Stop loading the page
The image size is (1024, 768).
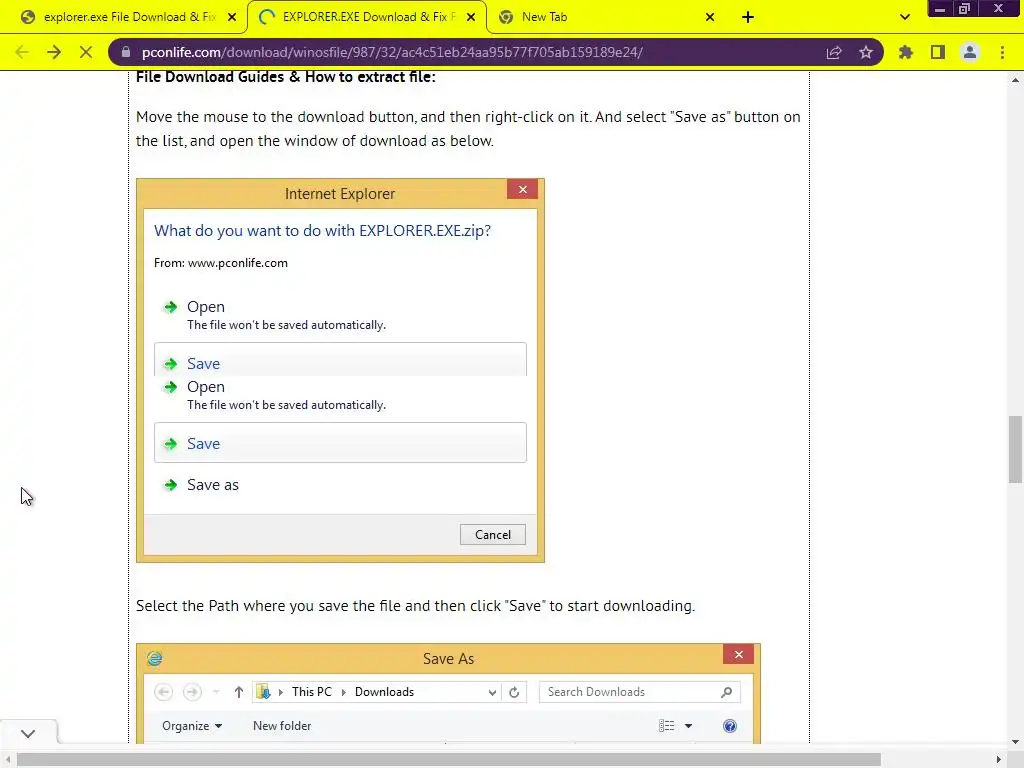point(86,52)
